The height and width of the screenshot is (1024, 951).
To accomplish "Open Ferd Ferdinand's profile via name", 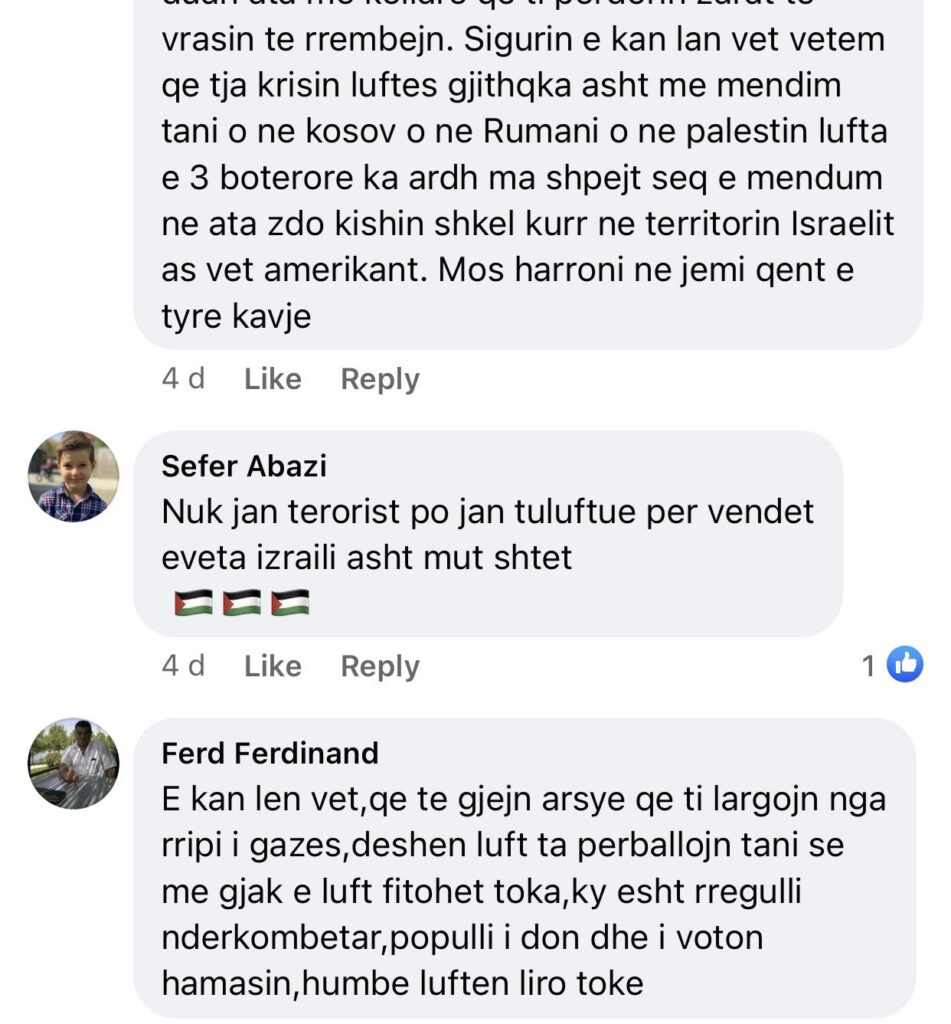I will tap(270, 753).
